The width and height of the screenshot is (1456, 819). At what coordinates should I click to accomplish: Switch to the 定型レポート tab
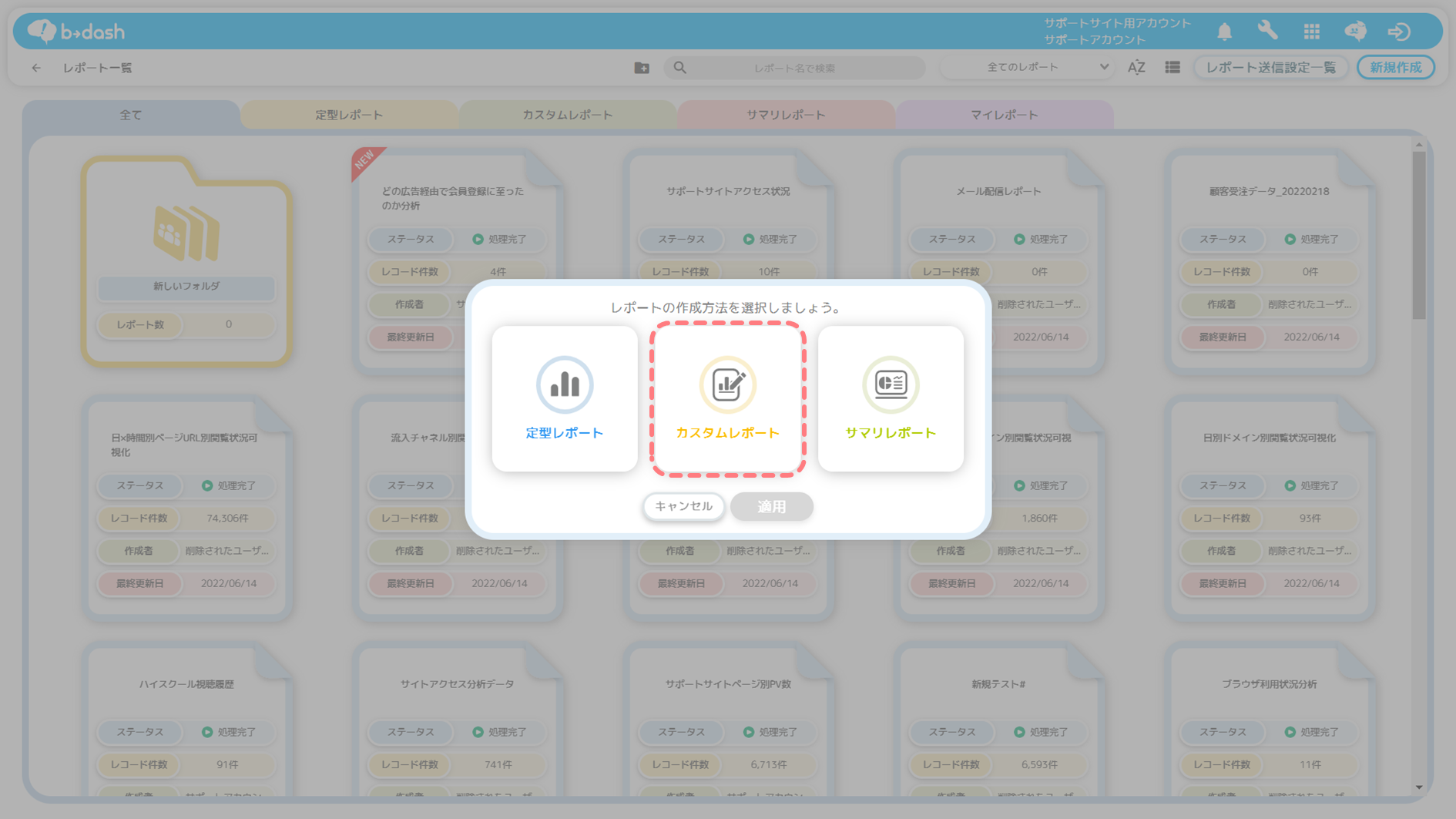[349, 115]
